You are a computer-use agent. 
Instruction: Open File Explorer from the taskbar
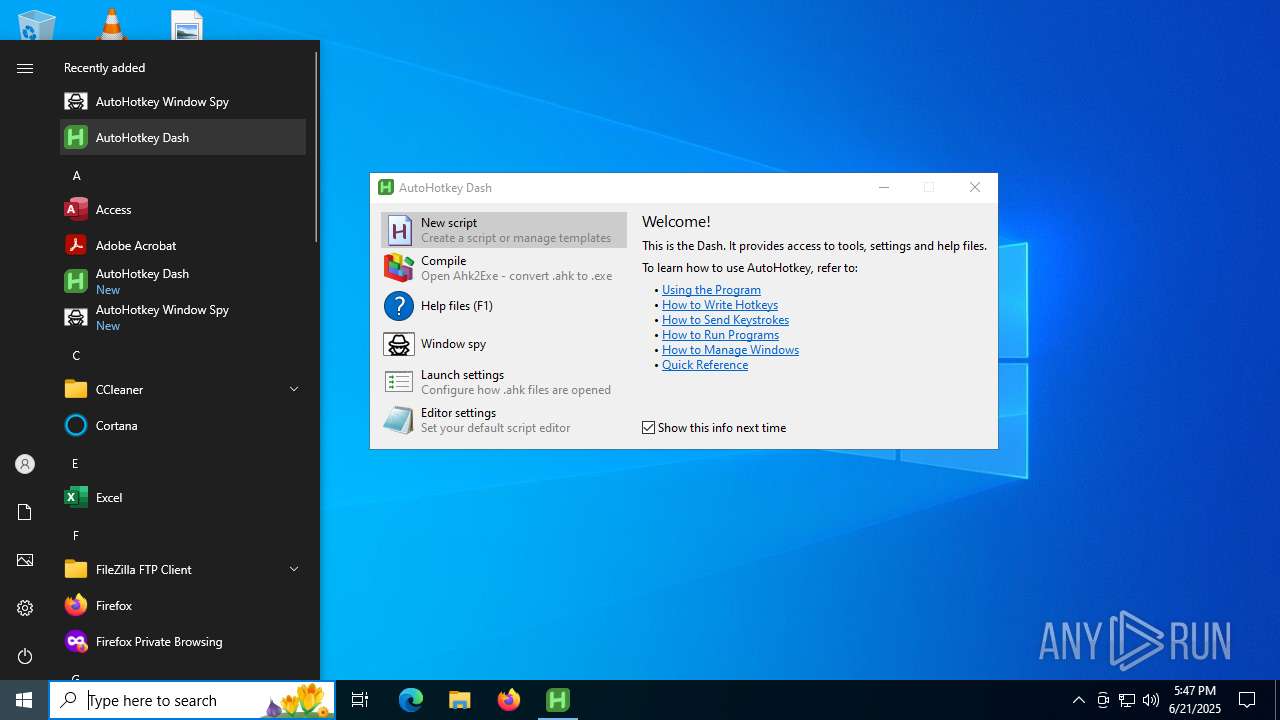pyautogui.click(x=460, y=700)
